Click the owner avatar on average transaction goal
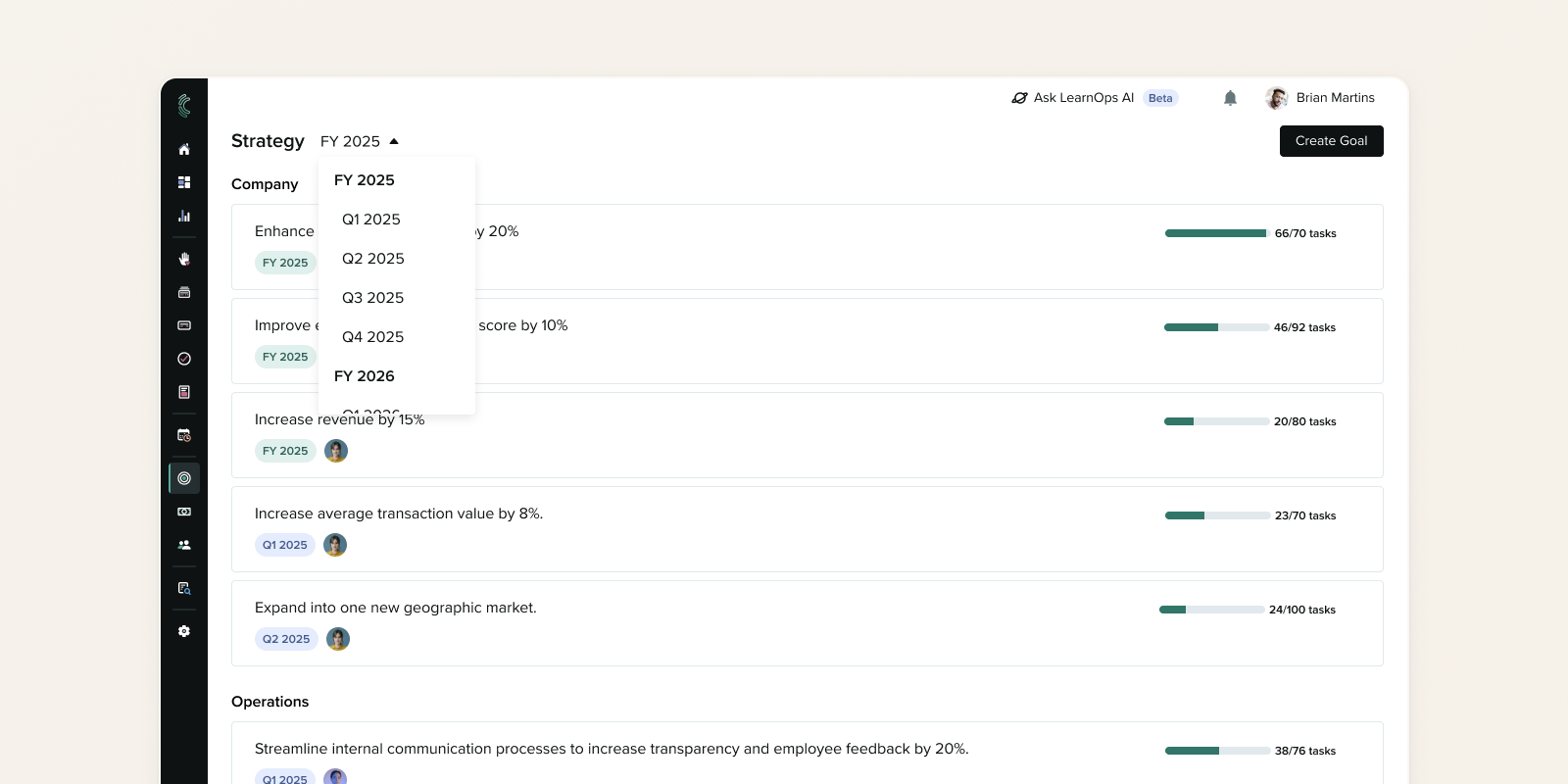 click(335, 545)
